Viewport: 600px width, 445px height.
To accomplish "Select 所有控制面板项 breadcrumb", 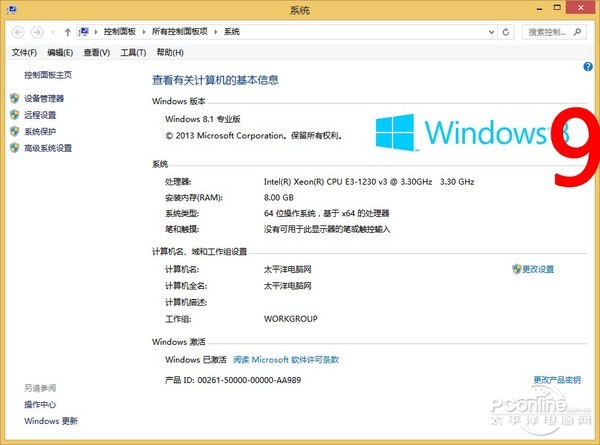I will click(x=179, y=31).
